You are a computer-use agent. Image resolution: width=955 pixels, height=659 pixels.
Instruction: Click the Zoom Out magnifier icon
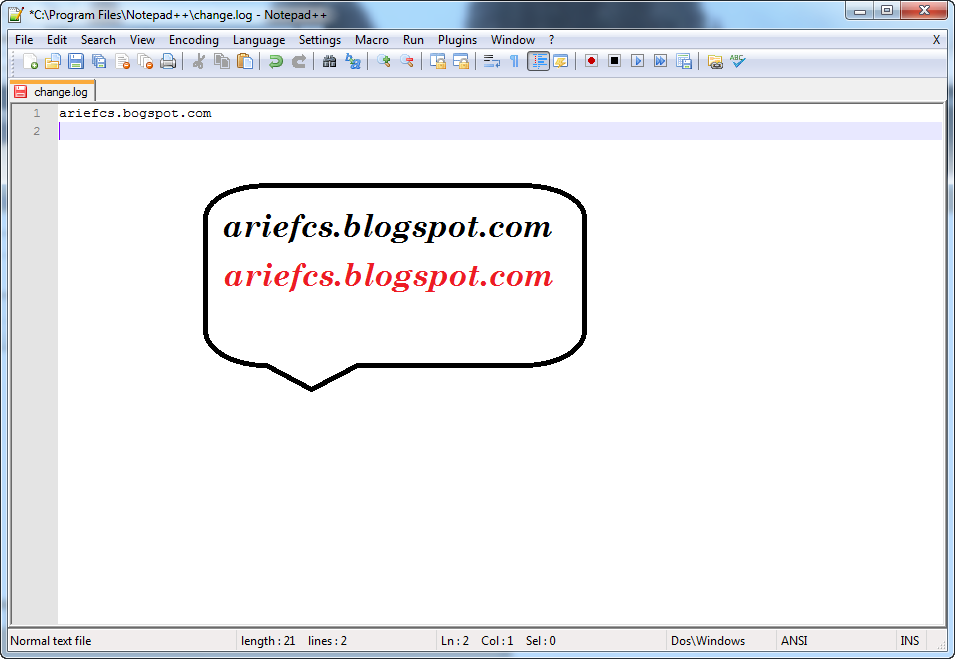pos(406,61)
